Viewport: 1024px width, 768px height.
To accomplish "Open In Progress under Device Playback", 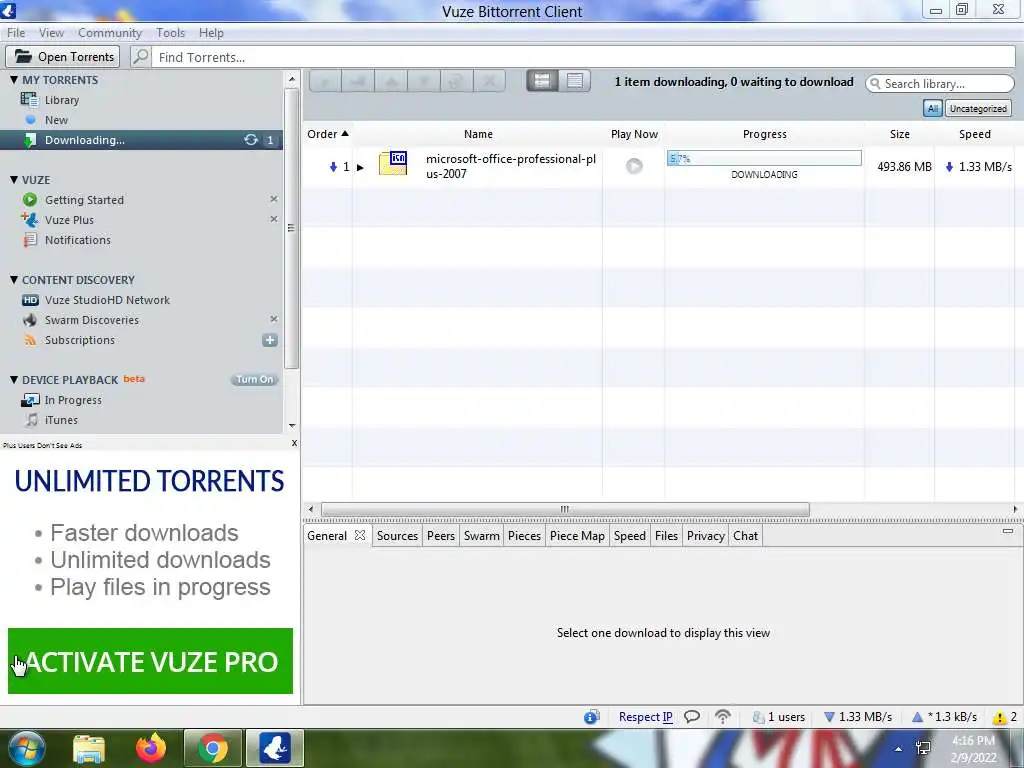I will [73, 400].
